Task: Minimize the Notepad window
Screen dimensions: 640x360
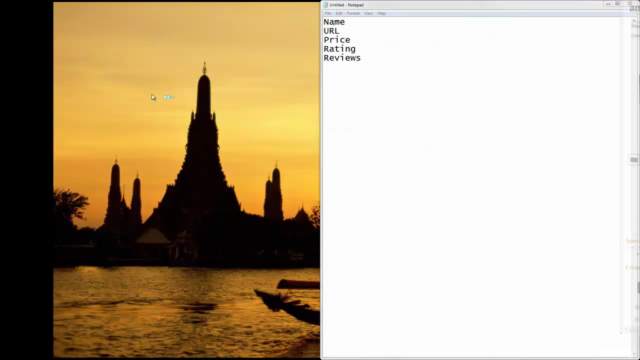Action: (x=608, y=4)
